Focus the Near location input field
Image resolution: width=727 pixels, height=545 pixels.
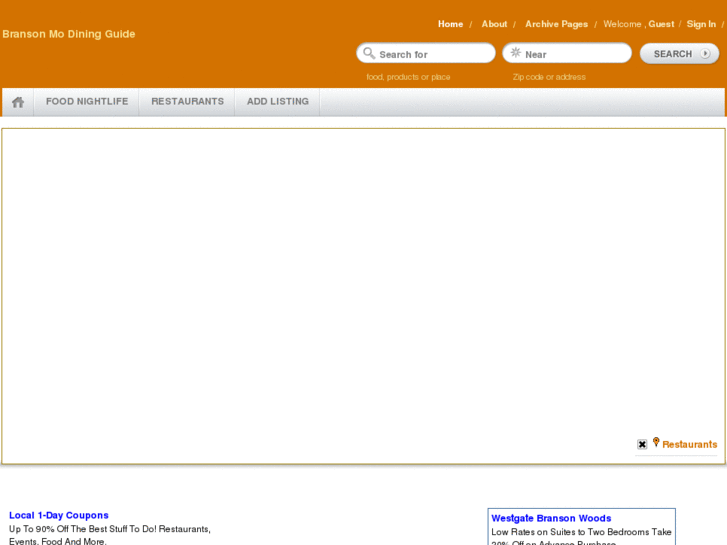[567, 53]
